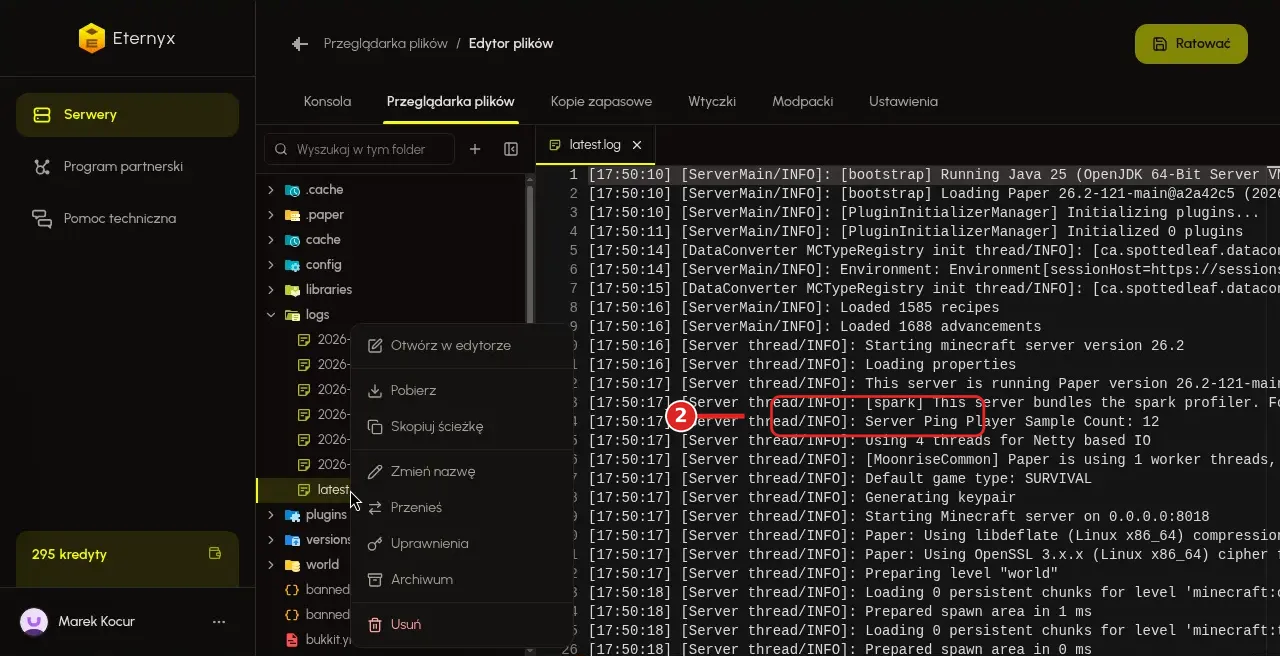Click the Ratować save button
The image size is (1280, 656).
[1191, 44]
